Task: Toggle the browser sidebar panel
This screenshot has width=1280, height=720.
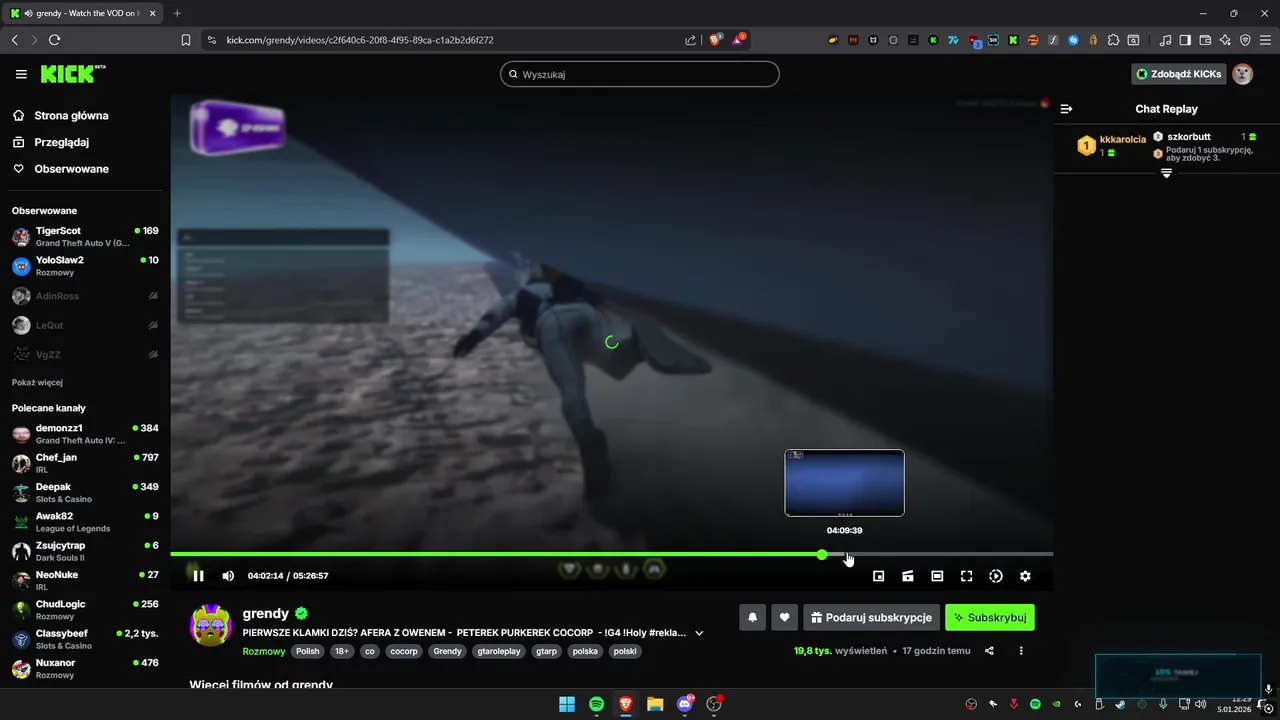Action: point(1185,40)
